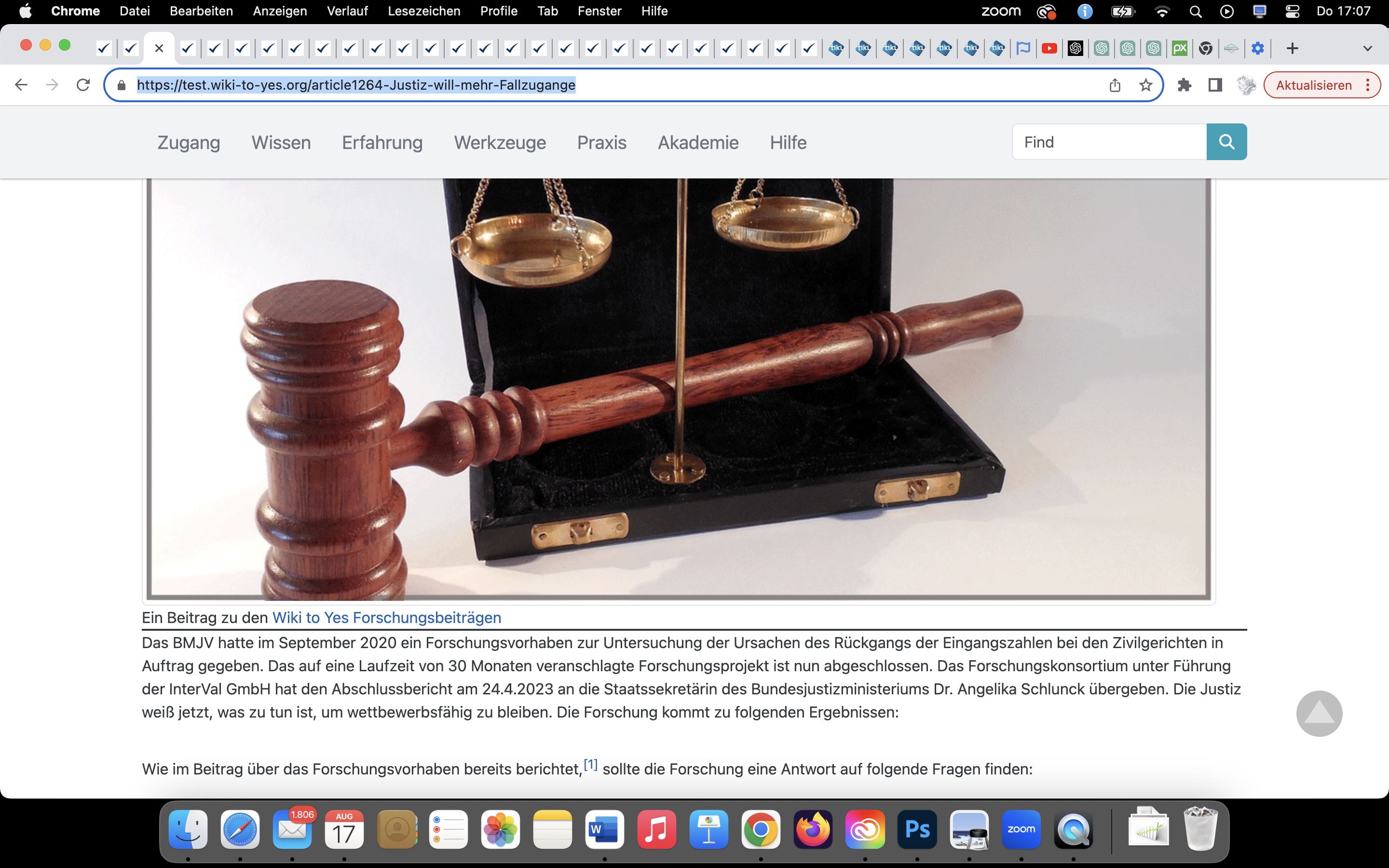This screenshot has width=1389, height=868.
Task: Open the share icon in the address bar
Action: pos(1115,85)
